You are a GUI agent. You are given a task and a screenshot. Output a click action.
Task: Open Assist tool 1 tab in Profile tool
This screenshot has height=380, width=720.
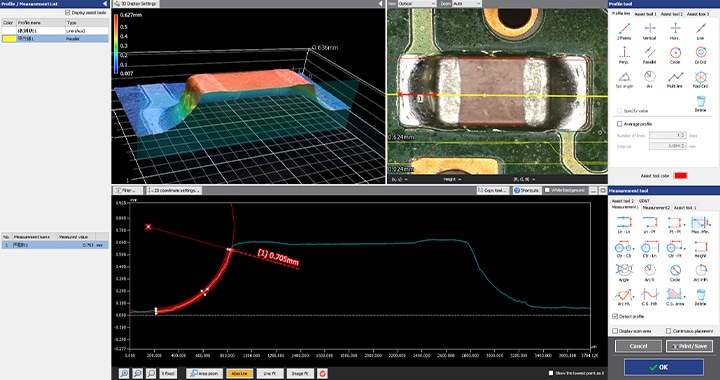(645, 14)
